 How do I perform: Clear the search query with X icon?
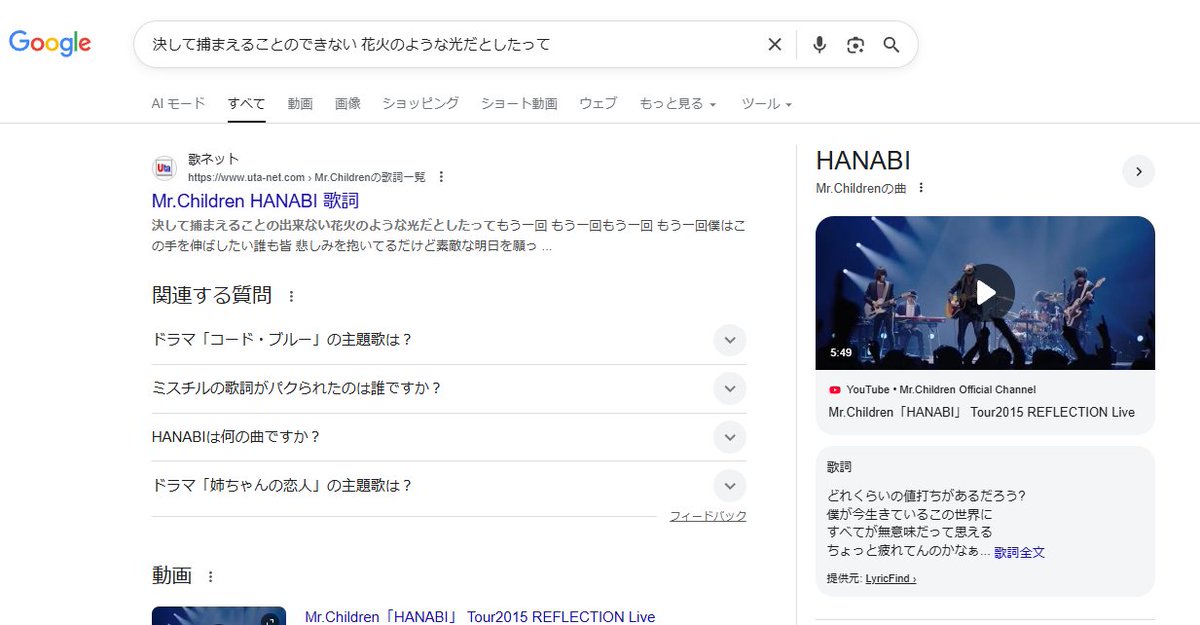click(774, 44)
